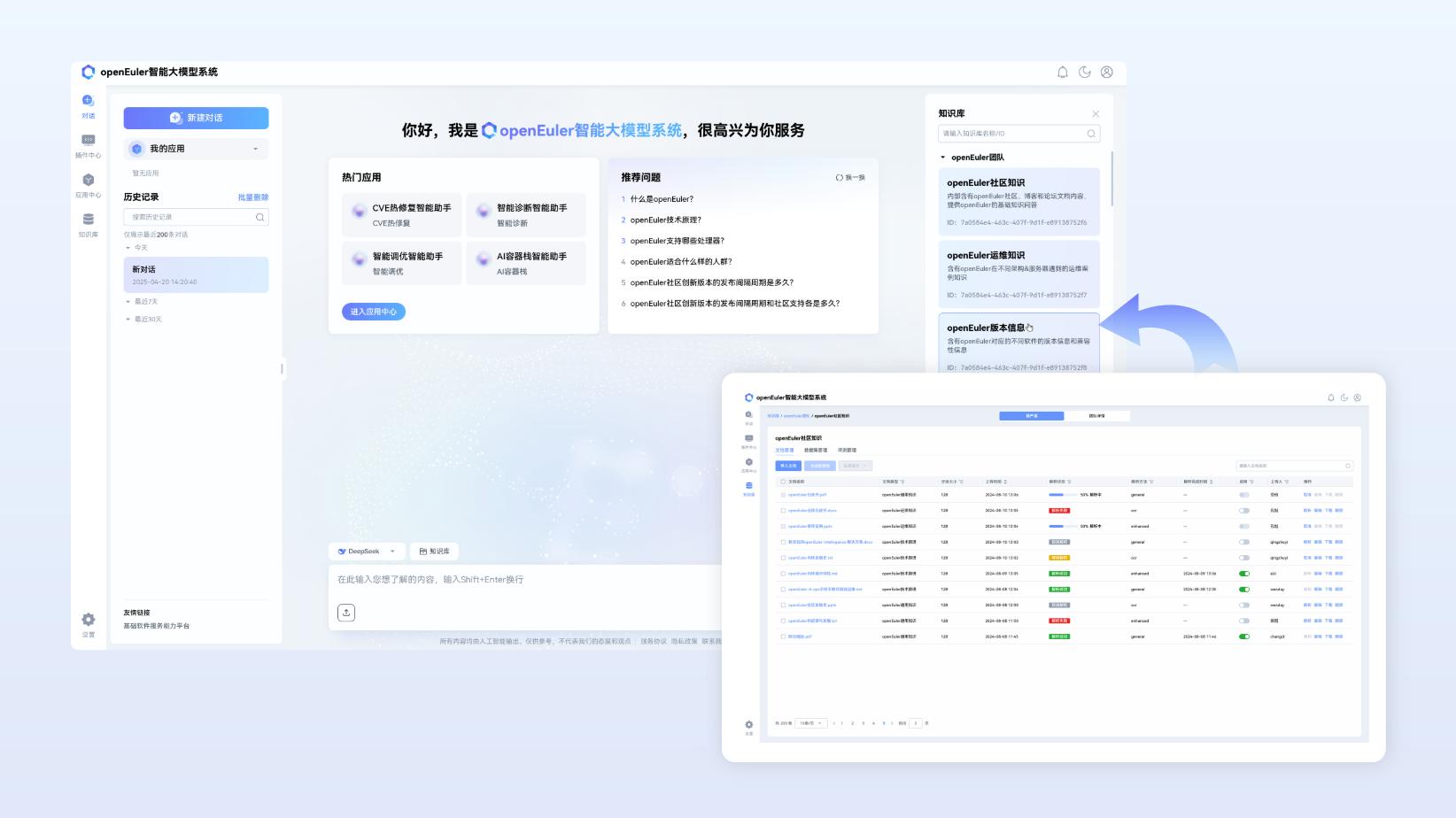
Task: Select openEuler版本信息 knowledge card
Action: (1018, 343)
